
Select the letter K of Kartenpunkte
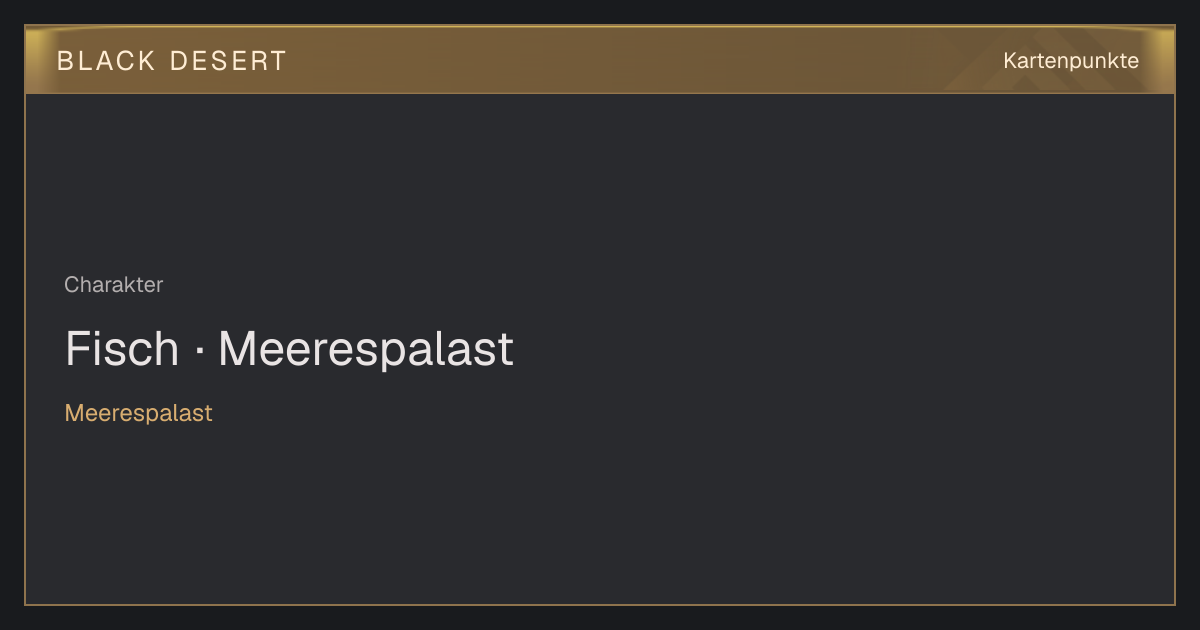point(1010,61)
